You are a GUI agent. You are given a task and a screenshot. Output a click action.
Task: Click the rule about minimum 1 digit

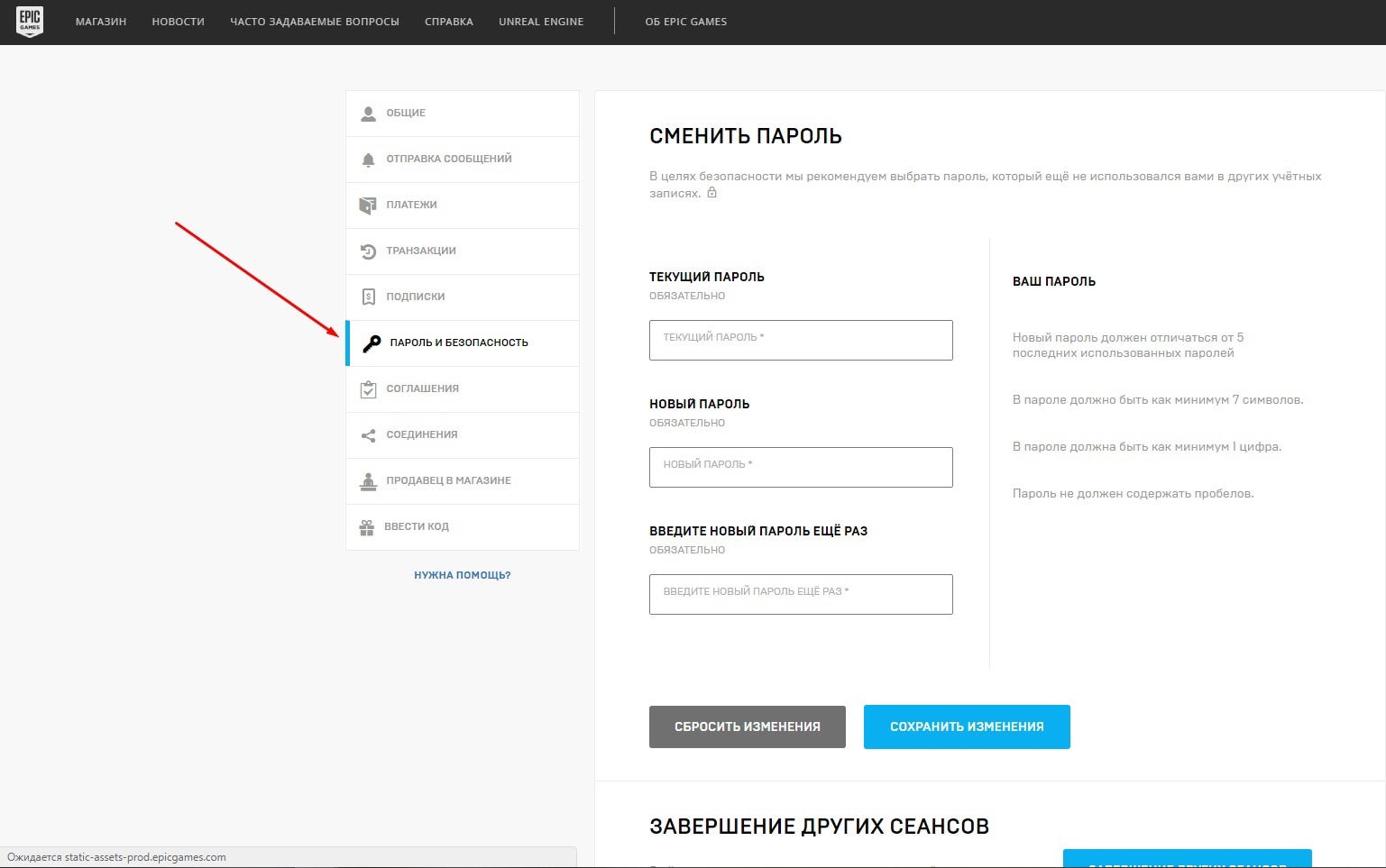tap(1147, 447)
